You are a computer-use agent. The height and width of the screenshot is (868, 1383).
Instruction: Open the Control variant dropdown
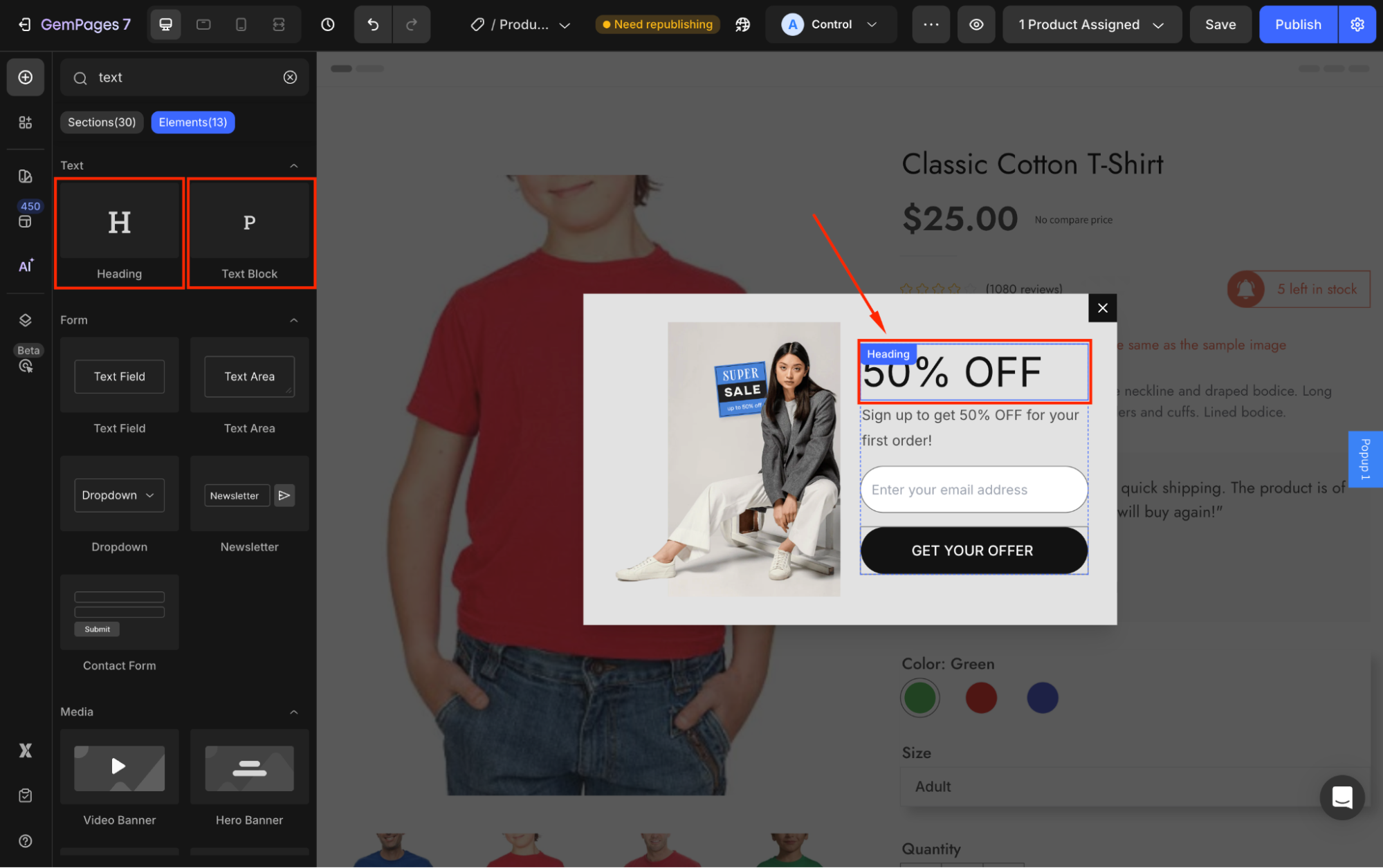pos(830,25)
